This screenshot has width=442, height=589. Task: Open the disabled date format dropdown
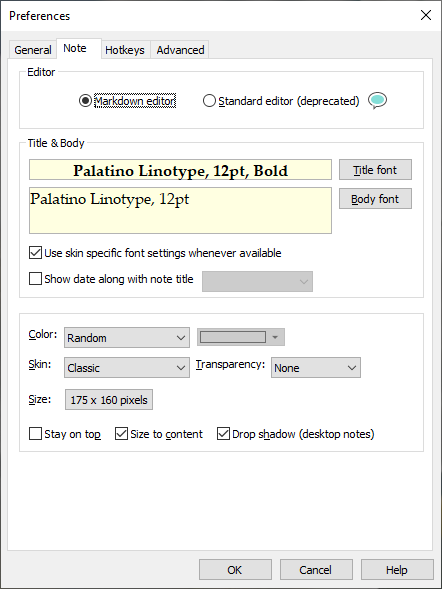257,281
